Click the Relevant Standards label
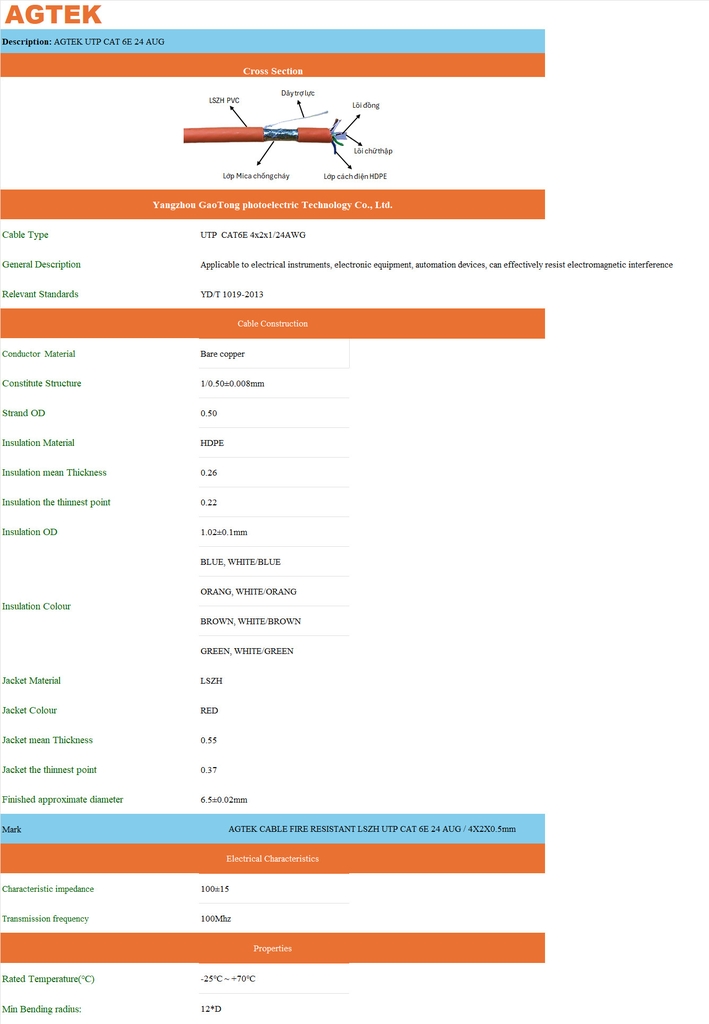 coord(40,294)
